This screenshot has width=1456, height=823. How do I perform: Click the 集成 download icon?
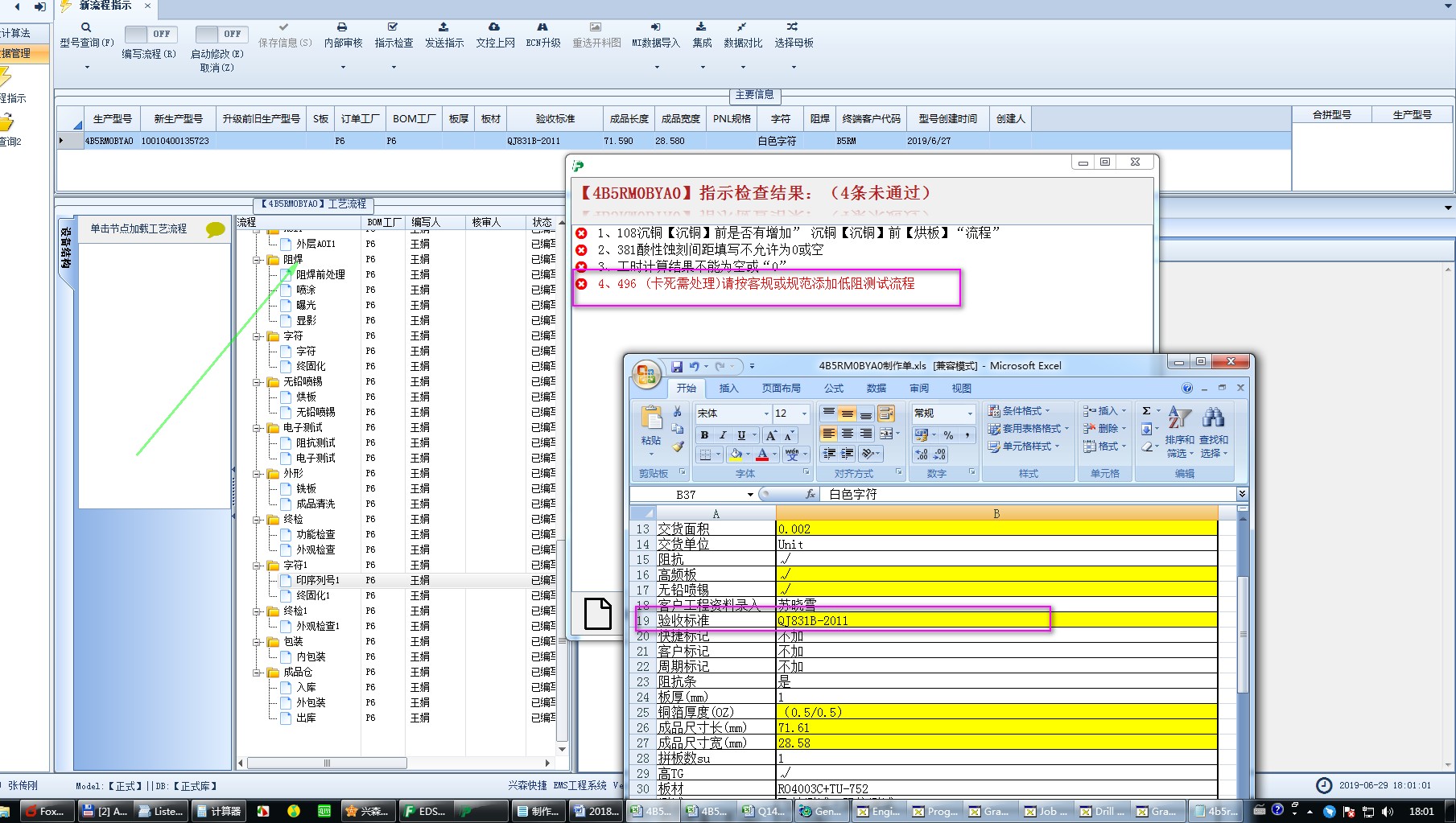point(701,27)
